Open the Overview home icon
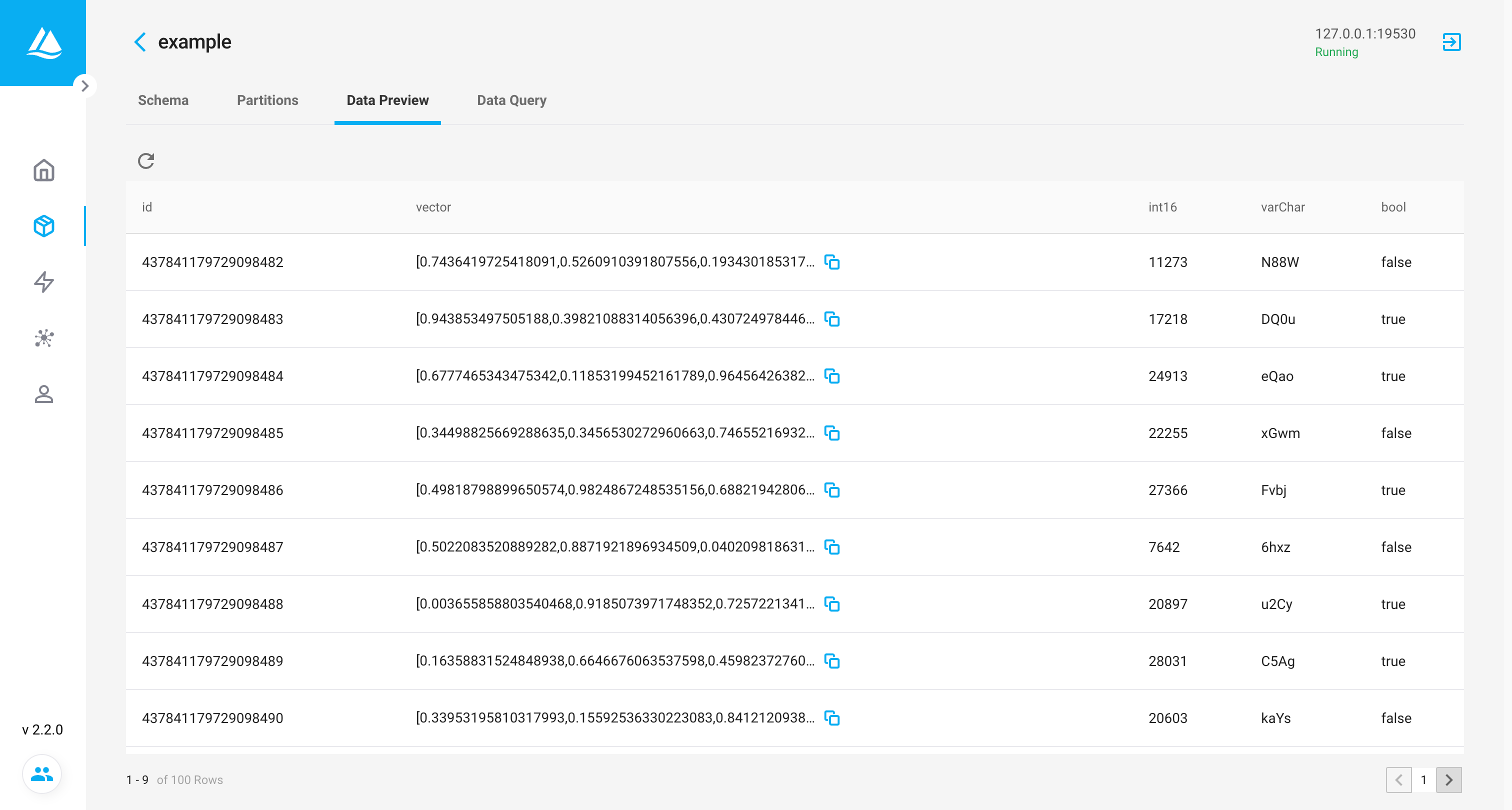 (43, 170)
